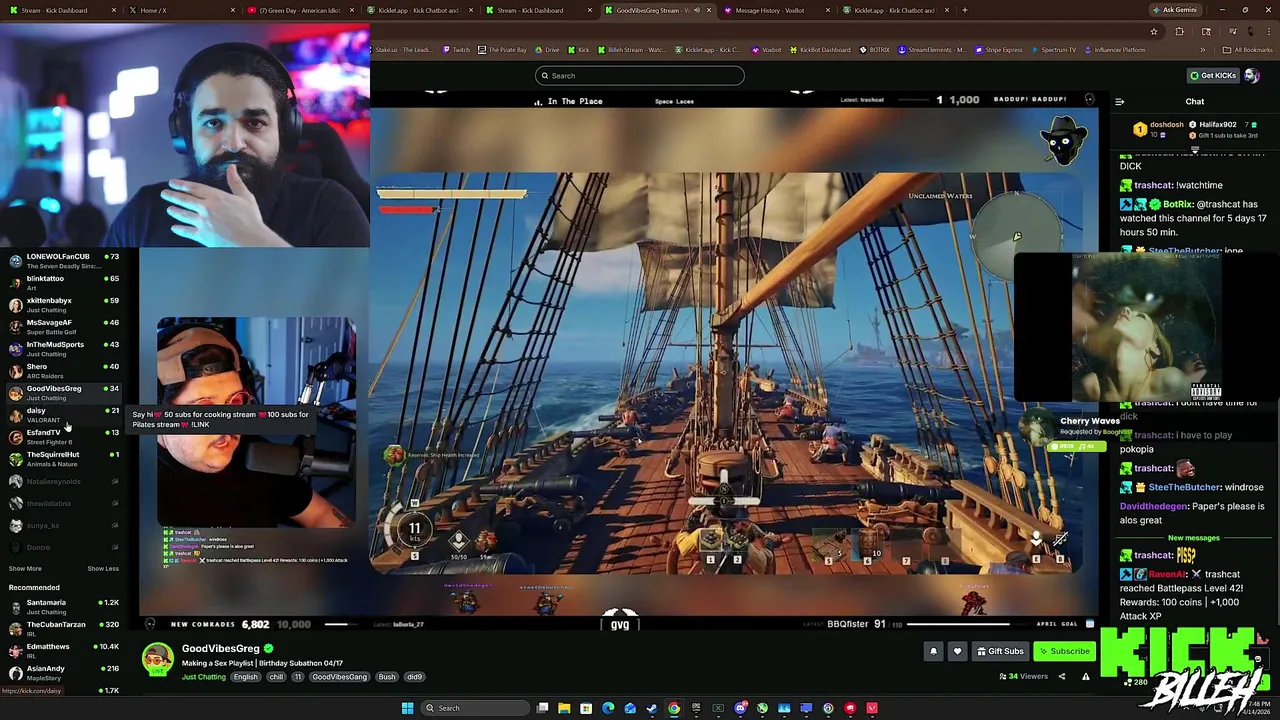Collapse the chat panel with arrow icon

[x=1119, y=101]
